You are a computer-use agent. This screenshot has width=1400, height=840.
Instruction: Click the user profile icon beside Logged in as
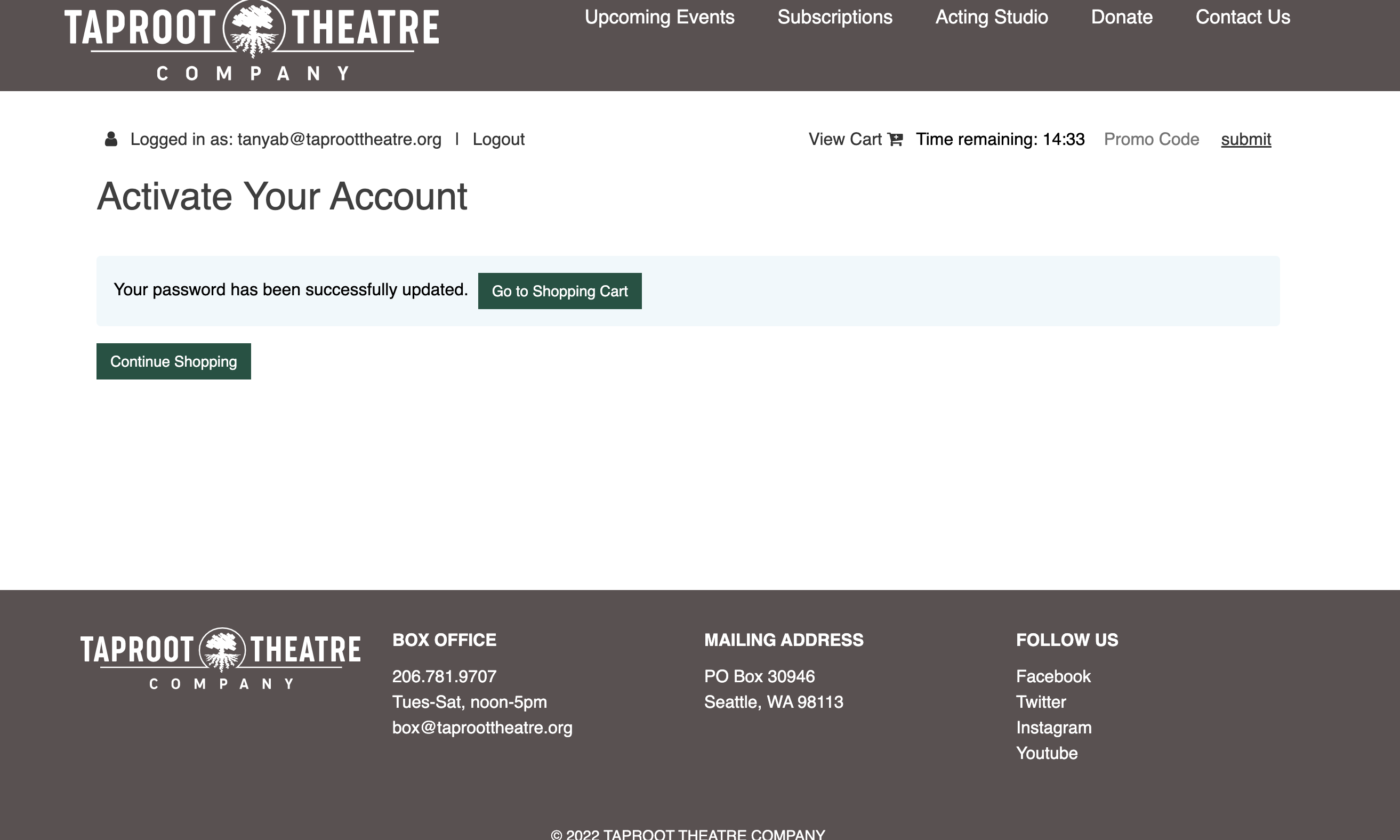pyautogui.click(x=111, y=139)
